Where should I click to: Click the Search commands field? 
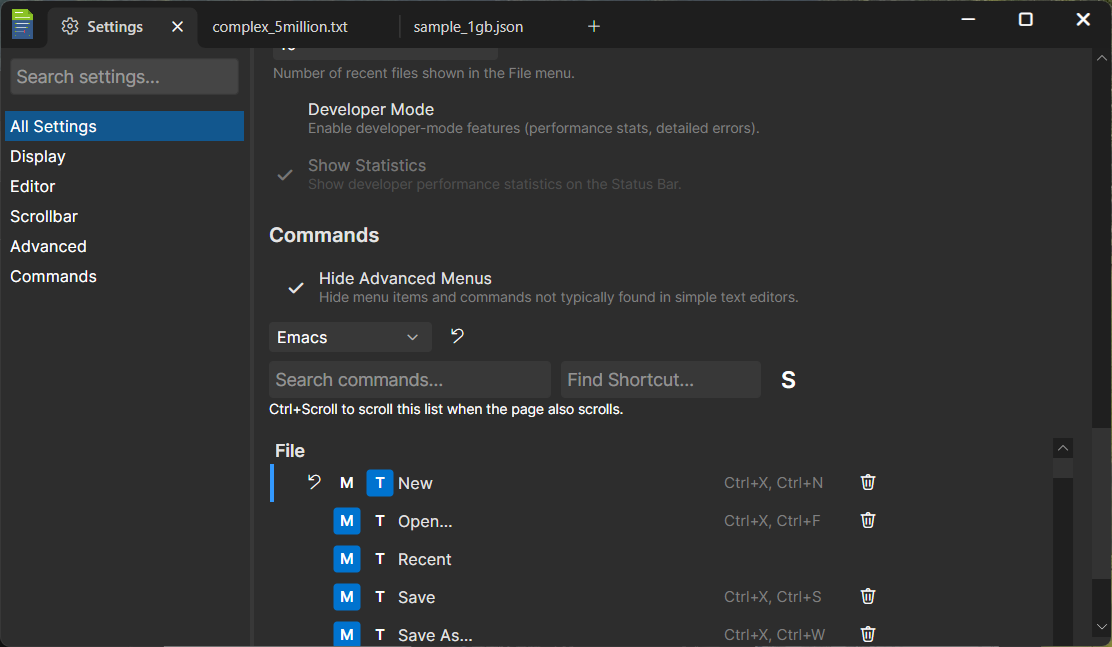coord(410,380)
